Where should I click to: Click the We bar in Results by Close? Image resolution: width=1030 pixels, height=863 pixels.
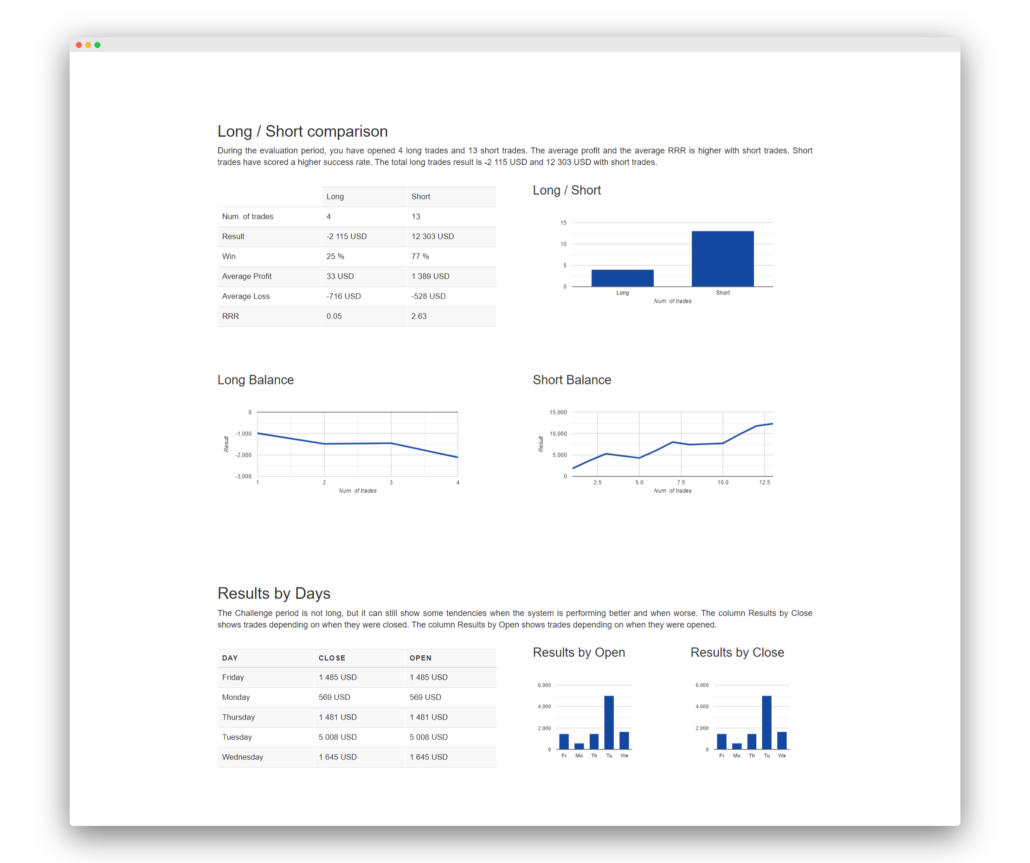(782, 741)
